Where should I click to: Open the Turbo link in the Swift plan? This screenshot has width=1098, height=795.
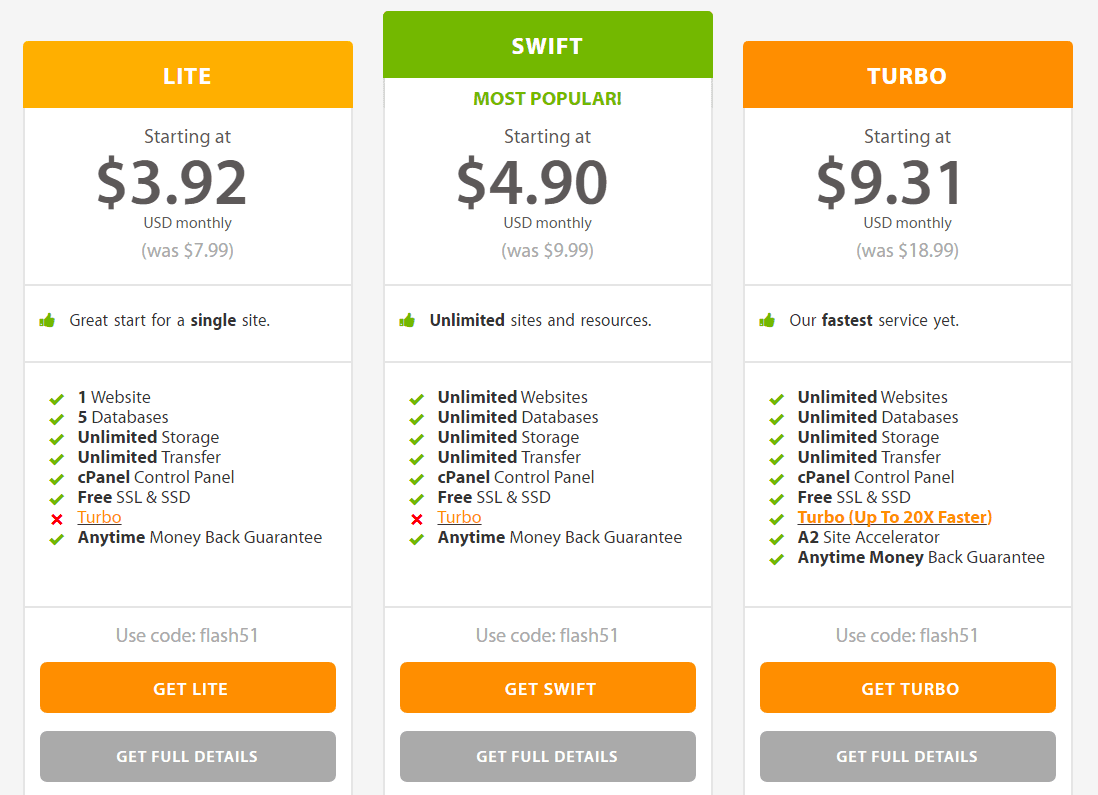(x=459, y=517)
